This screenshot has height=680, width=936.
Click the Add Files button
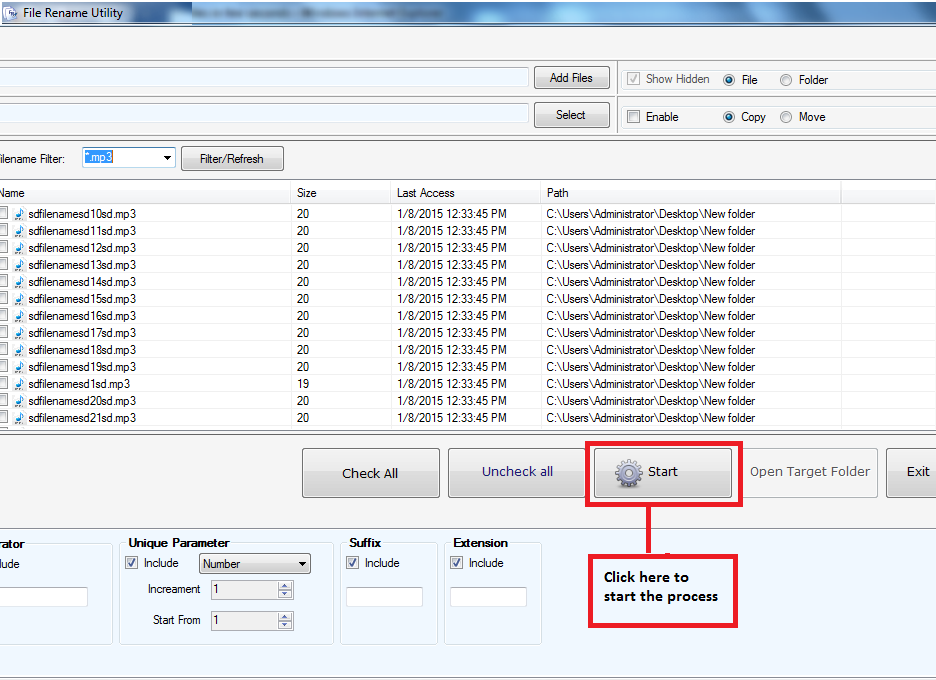pos(571,78)
